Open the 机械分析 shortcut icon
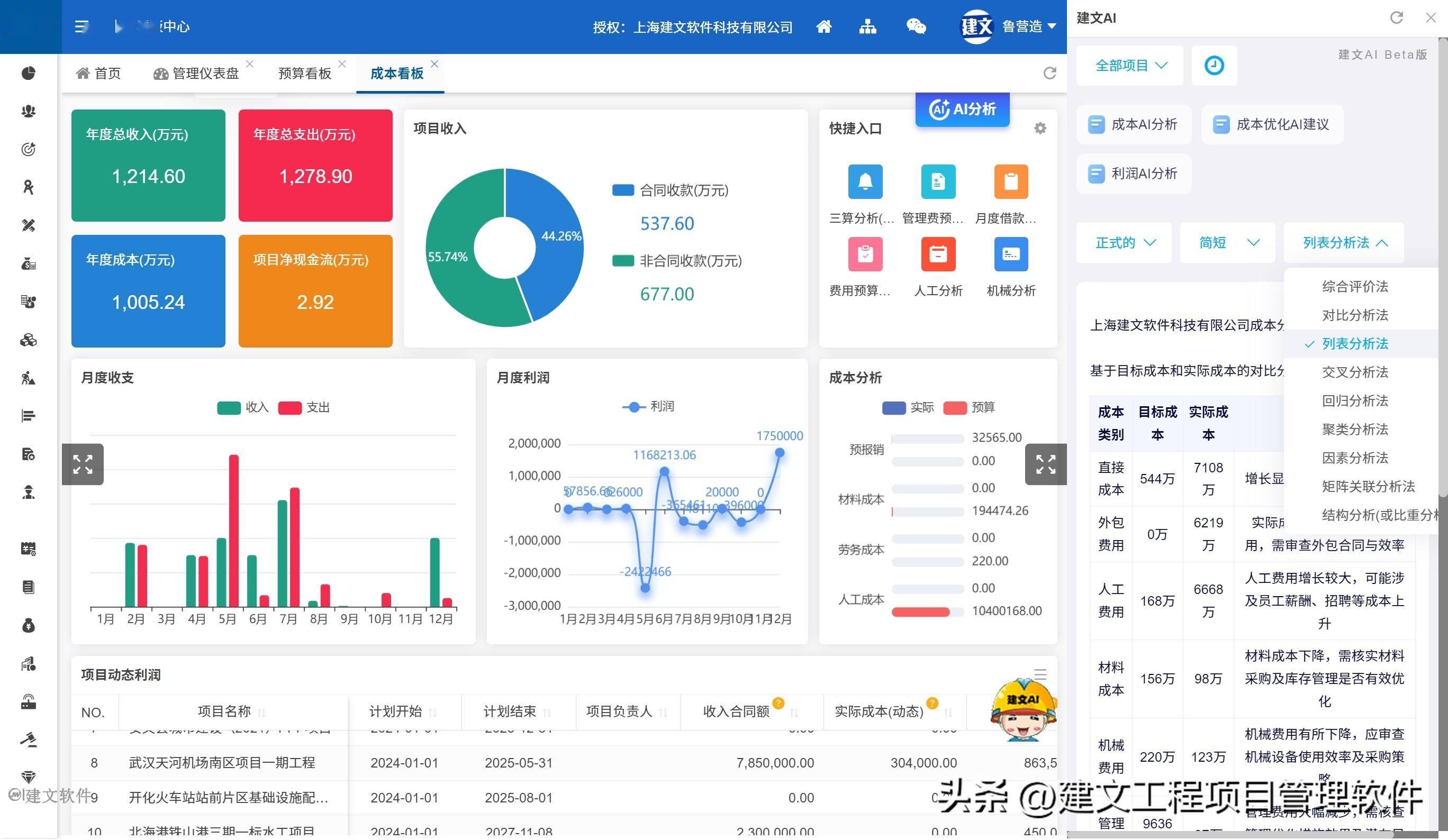Image resolution: width=1448 pixels, height=840 pixels. (1011, 254)
